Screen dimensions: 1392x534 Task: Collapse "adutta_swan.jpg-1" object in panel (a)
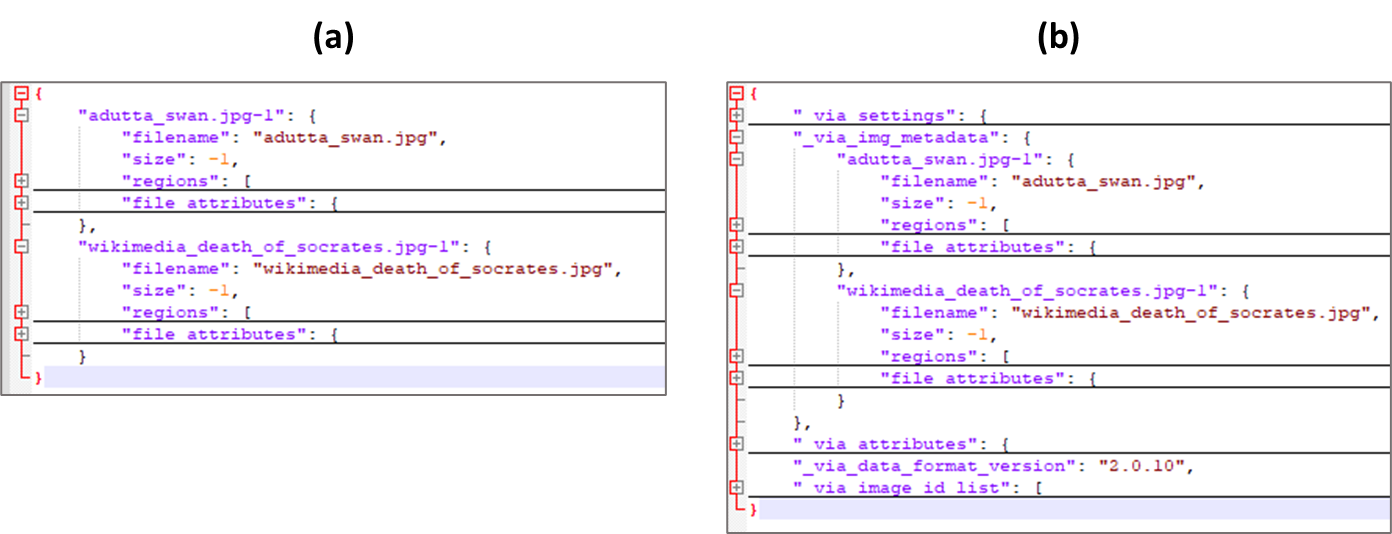(x=22, y=115)
